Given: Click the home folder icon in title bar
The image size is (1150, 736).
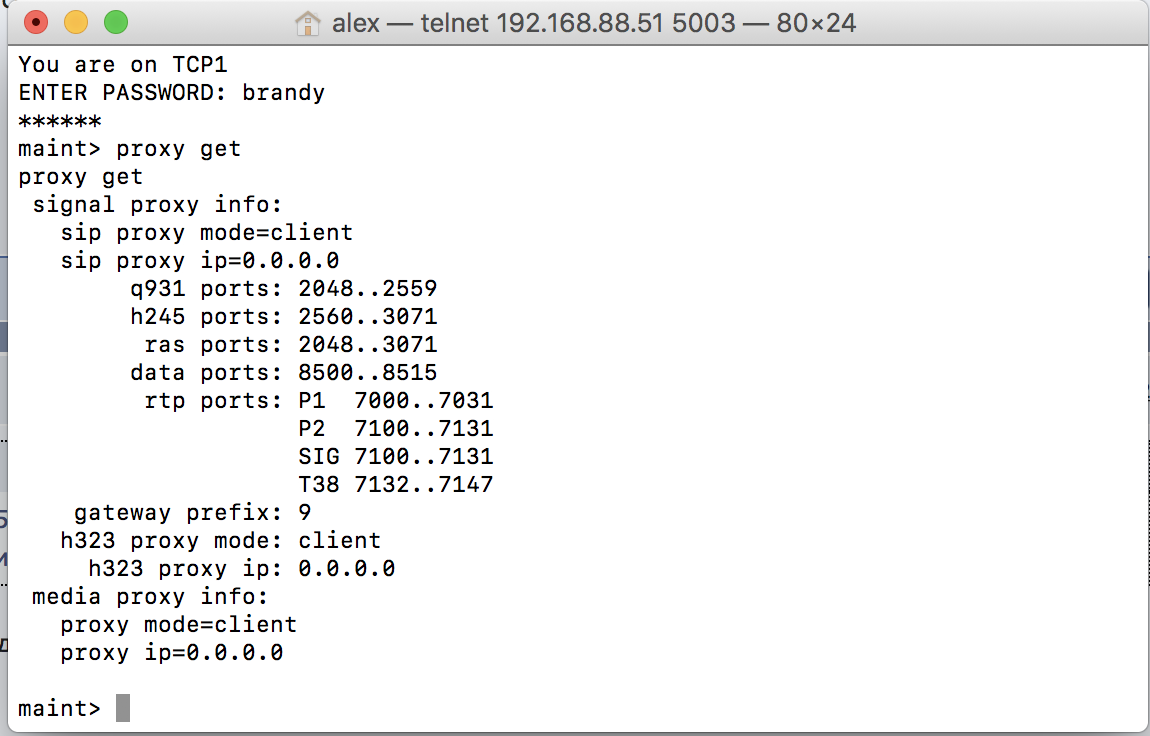Looking at the screenshot, I should click(x=308, y=22).
